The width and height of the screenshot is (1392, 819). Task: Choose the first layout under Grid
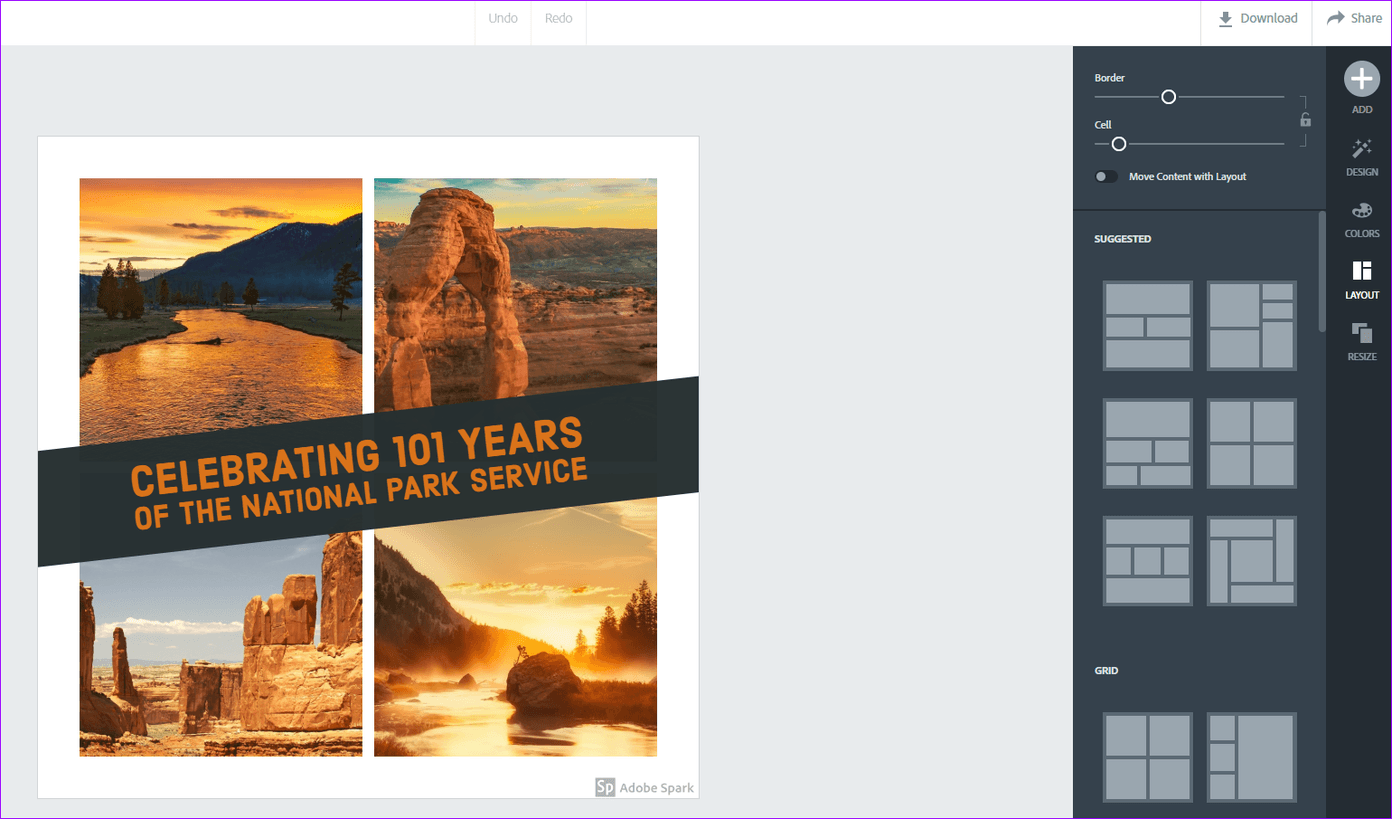click(x=1148, y=757)
